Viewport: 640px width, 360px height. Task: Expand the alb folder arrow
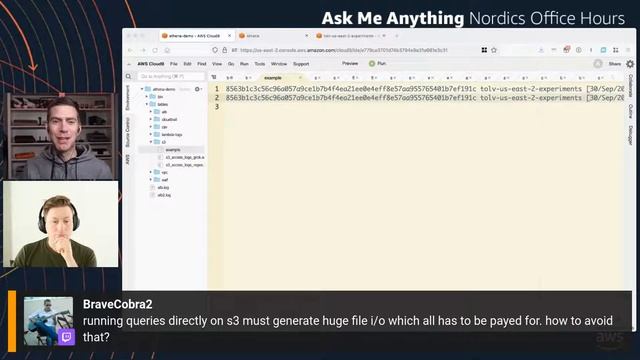(x=151, y=112)
